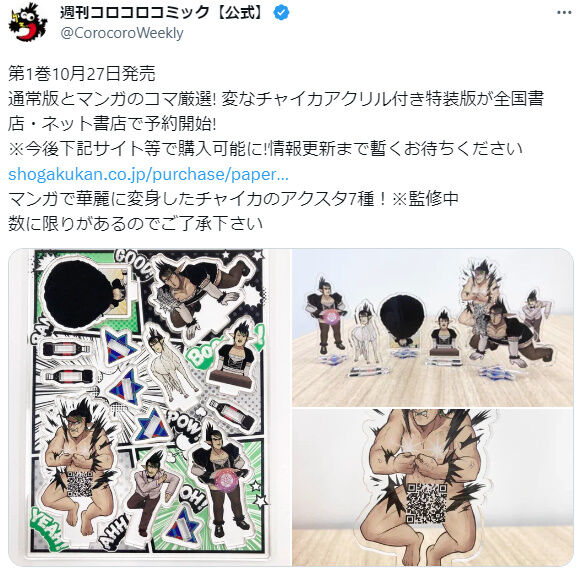Click the POW! speech bubble on the sheet
The image size is (584, 574).
pyautogui.click(x=185, y=422)
